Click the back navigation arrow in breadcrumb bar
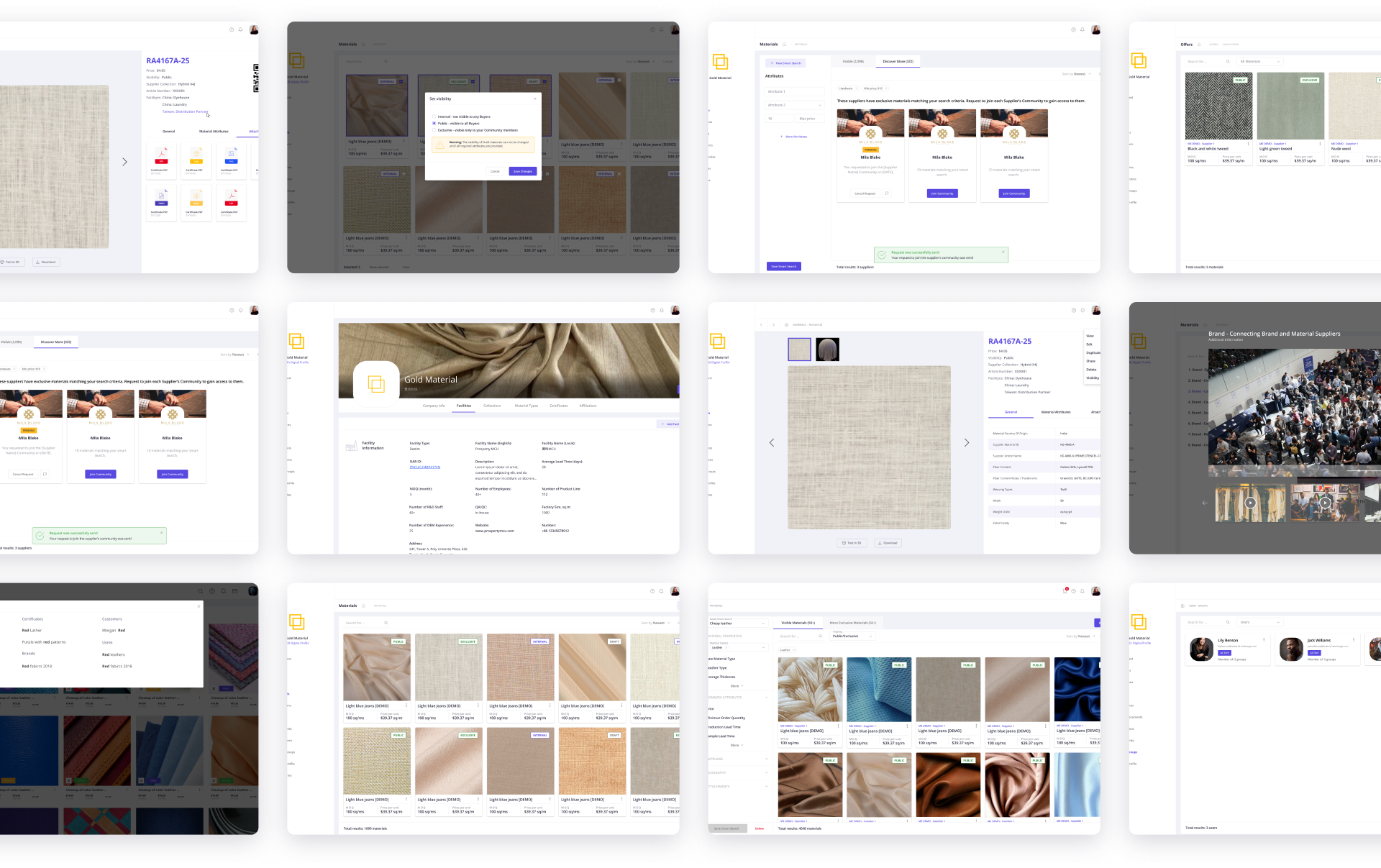The width and height of the screenshot is (1381, 868). point(761,324)
